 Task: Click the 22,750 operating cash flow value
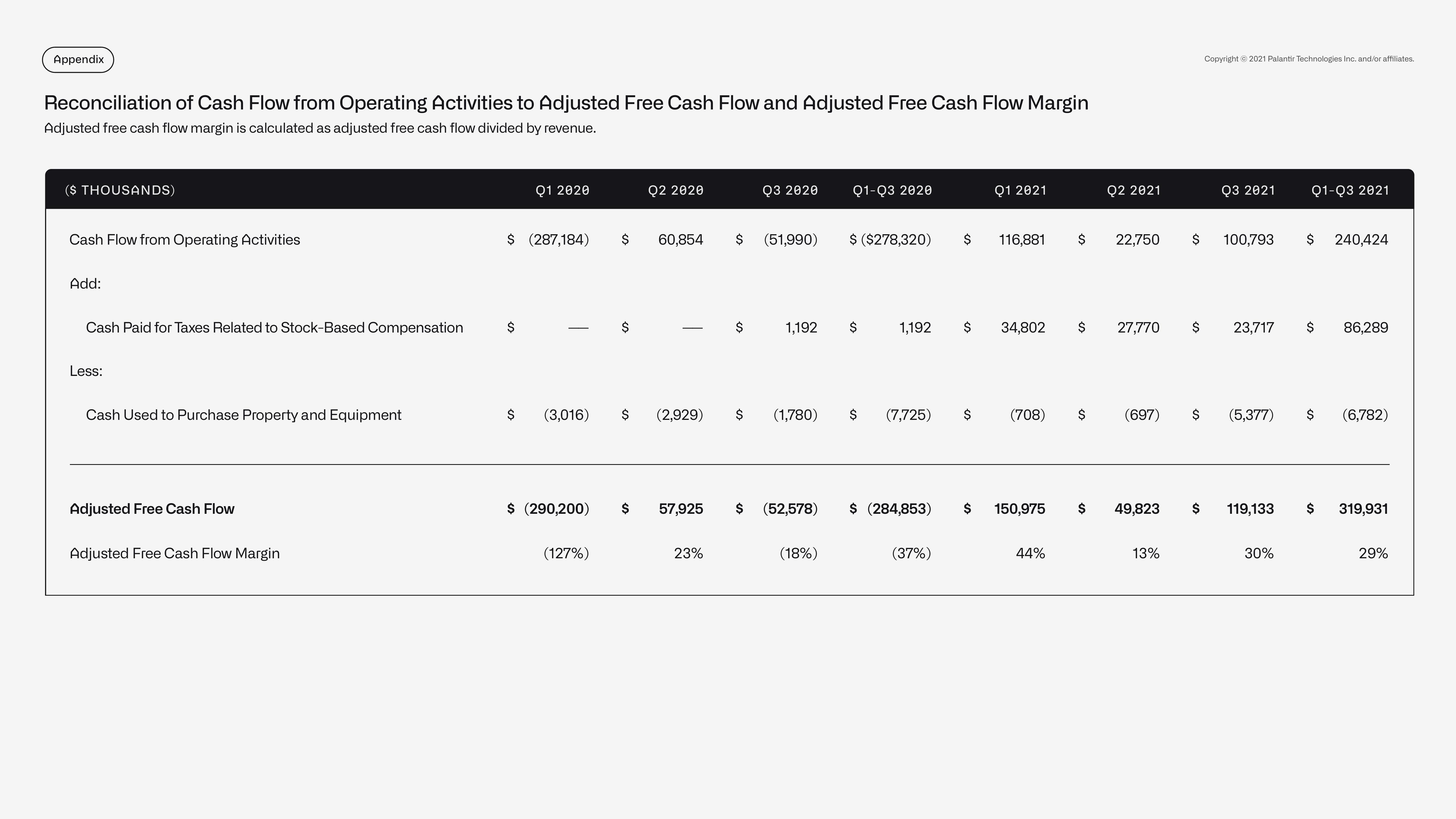click(1137, 240)
